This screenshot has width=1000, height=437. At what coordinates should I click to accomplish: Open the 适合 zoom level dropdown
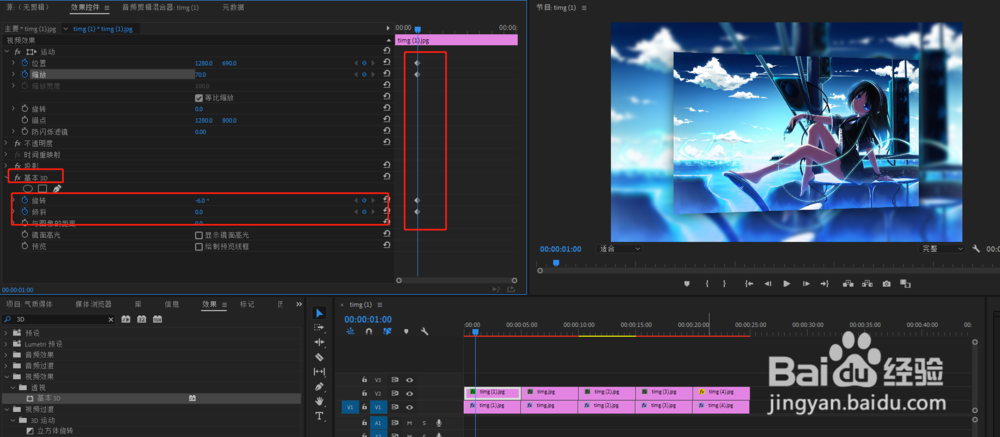point(619,249)
